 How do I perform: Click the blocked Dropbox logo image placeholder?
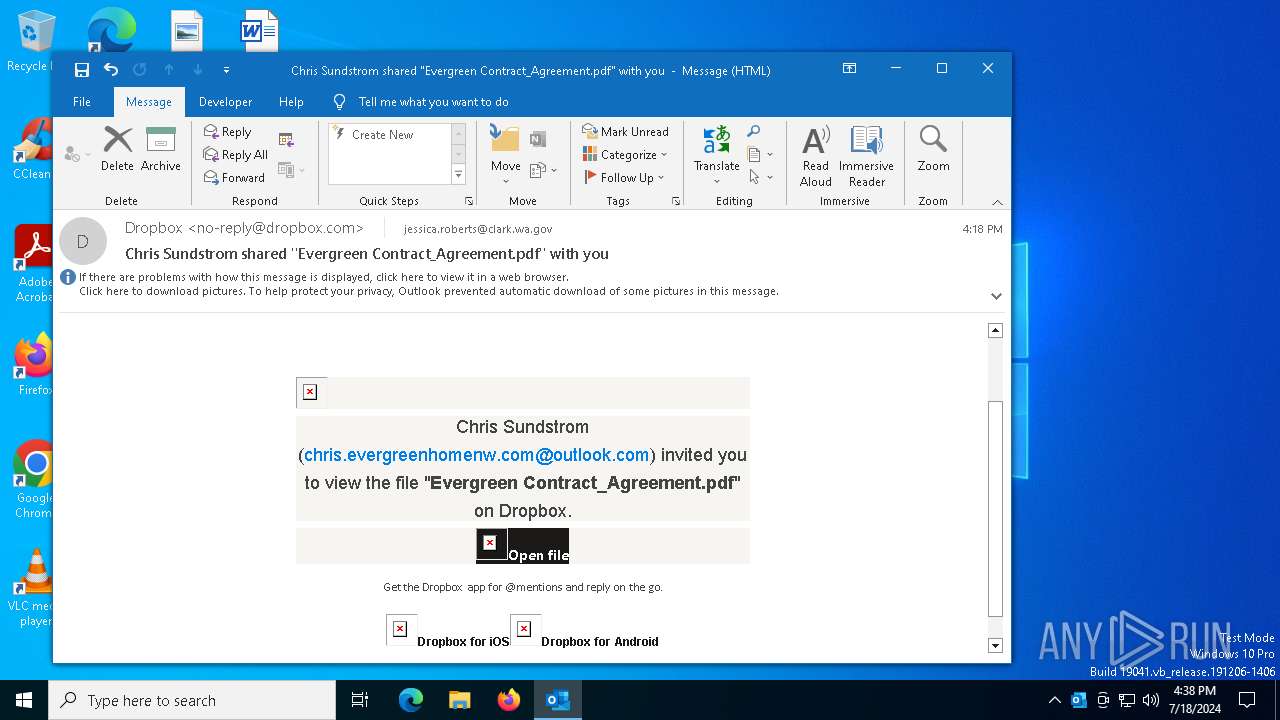(310, 392)
